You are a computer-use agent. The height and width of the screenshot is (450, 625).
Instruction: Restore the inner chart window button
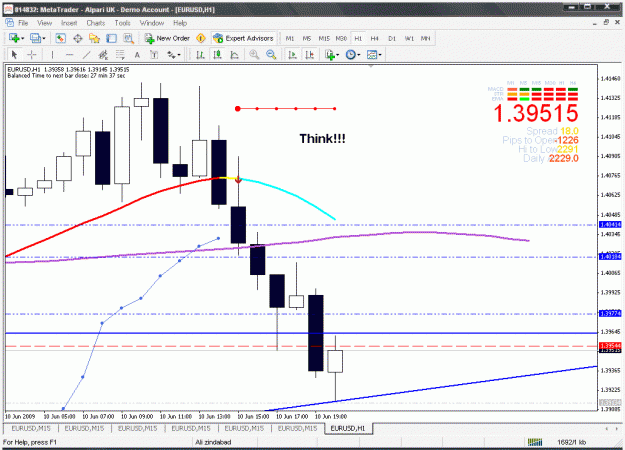click(606, 23)
